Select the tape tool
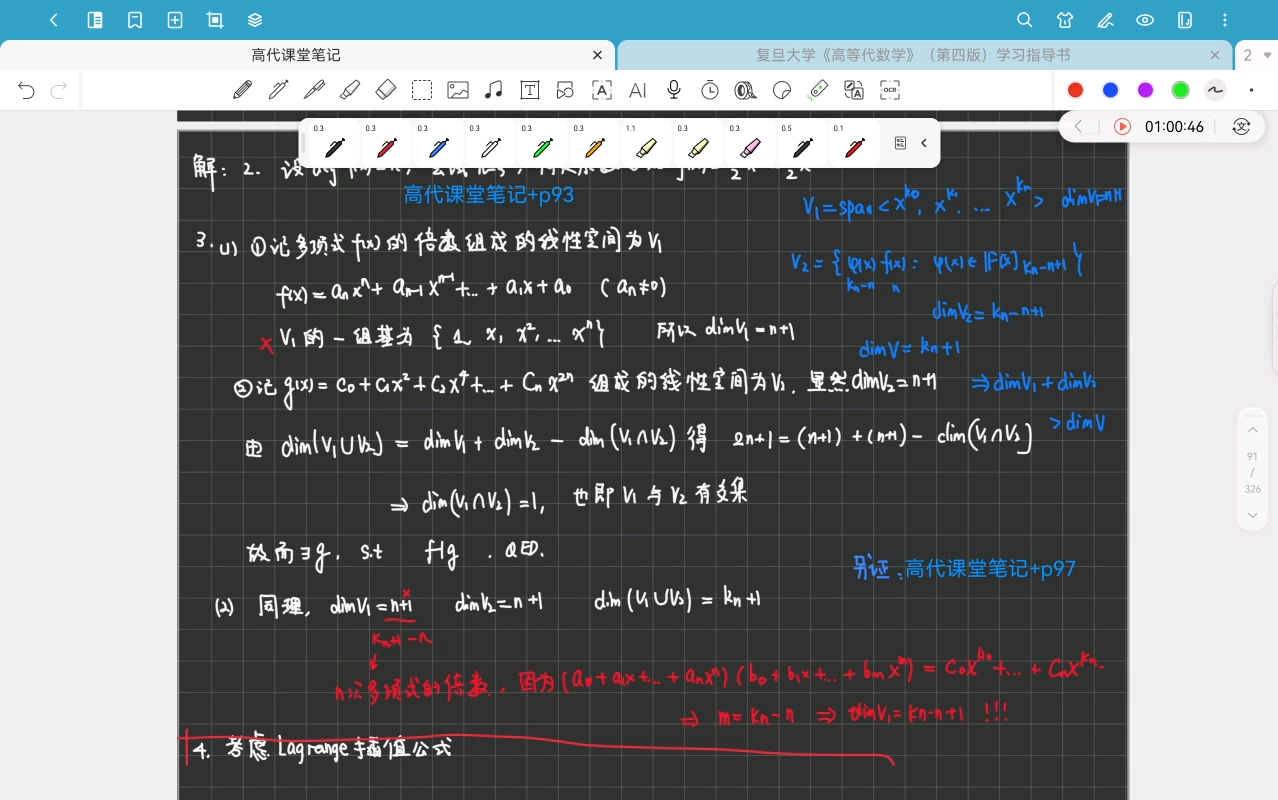Screen dimensions: 1278x800 click(x=746, y=90)
